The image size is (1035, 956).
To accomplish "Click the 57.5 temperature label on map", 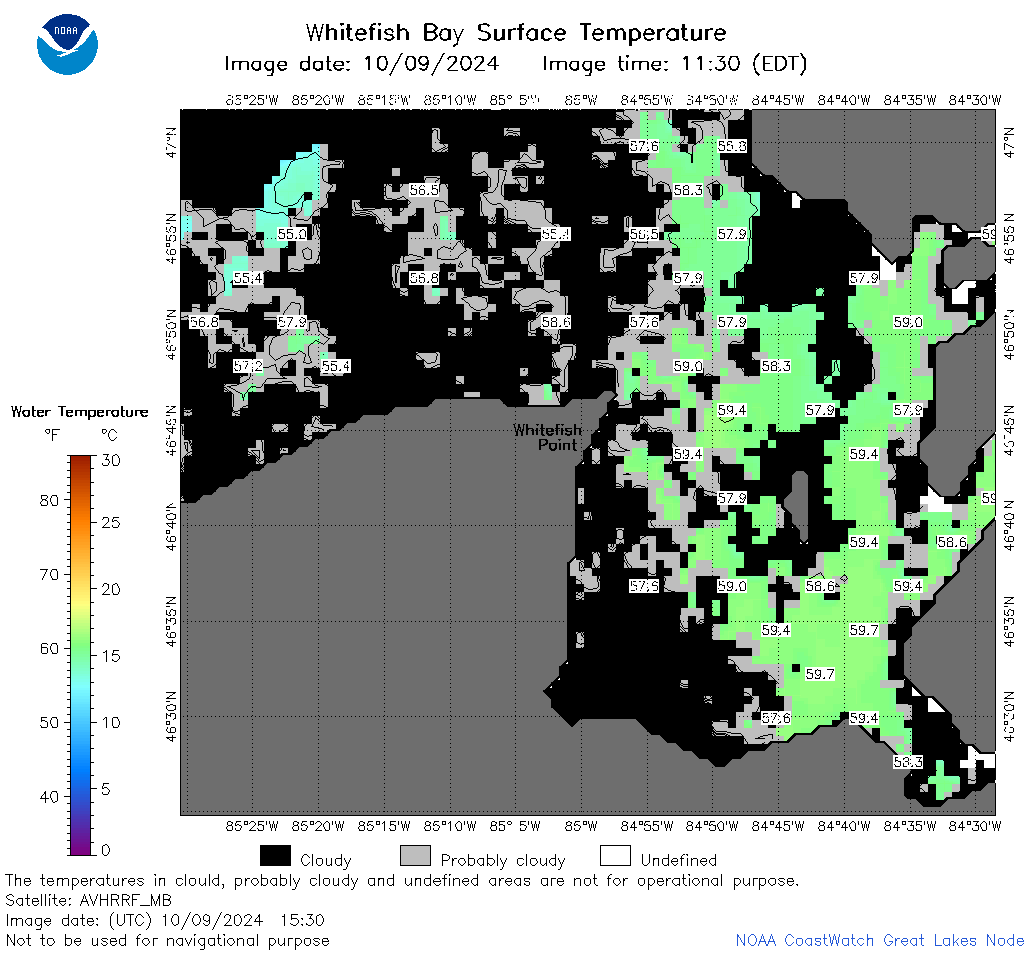I will [644, 586].
